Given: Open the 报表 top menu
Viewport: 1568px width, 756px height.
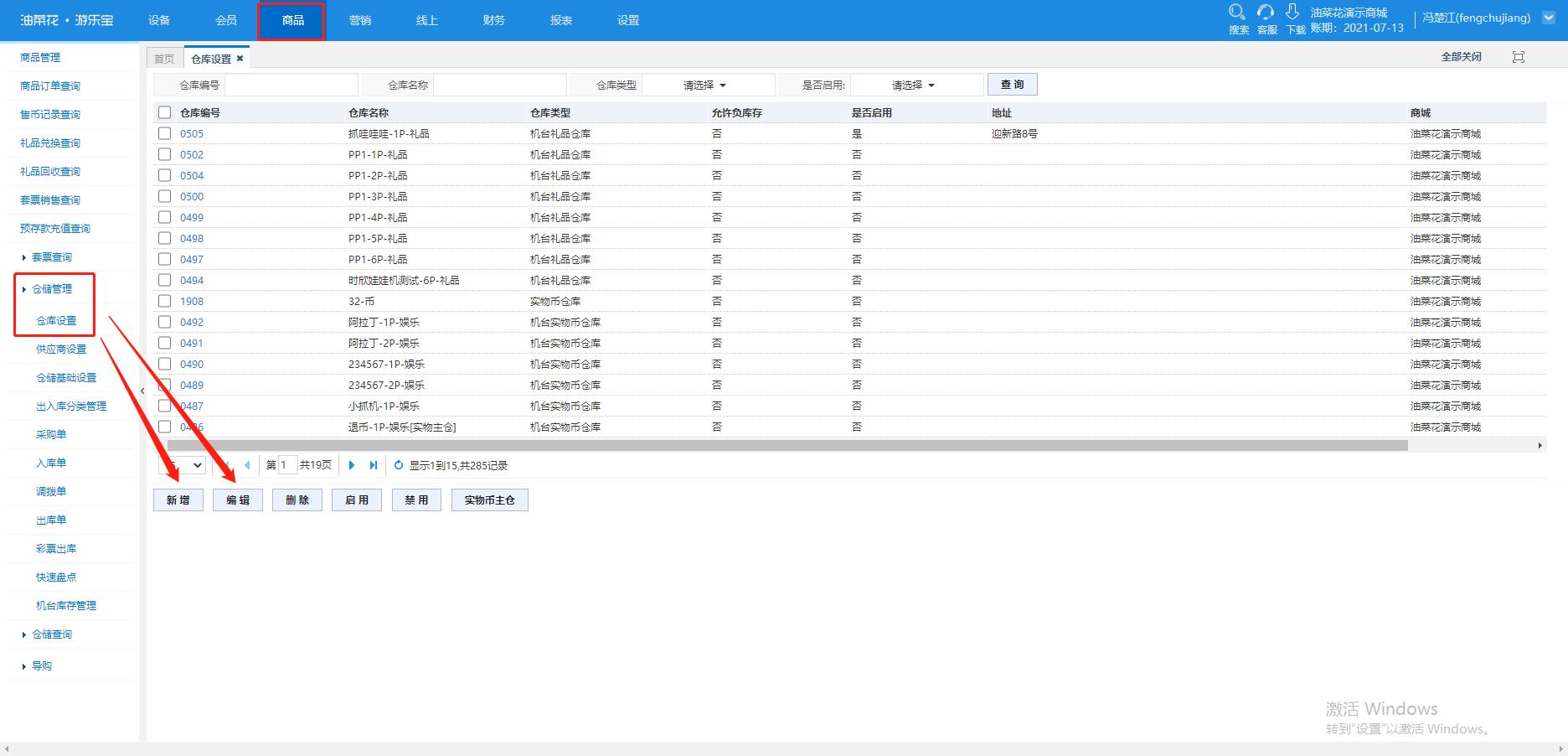Looking at the screenshot, I should pos(561,20).
